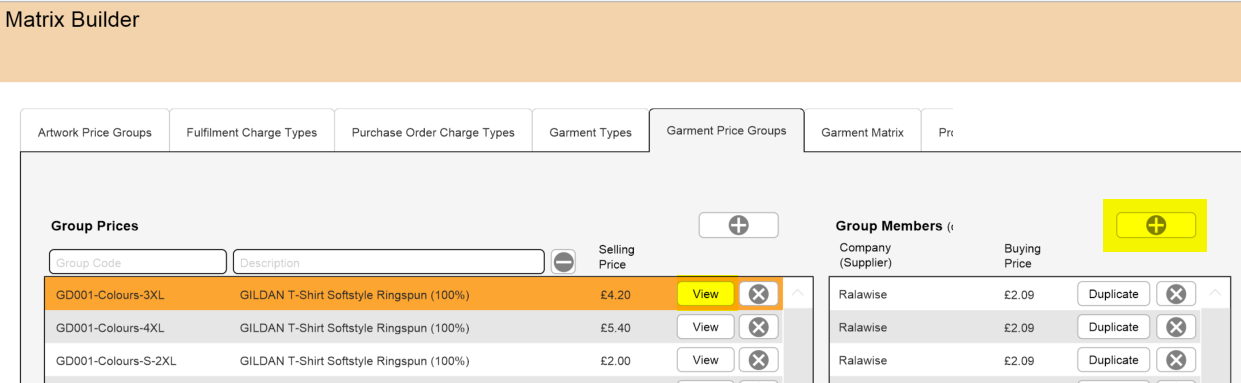Viewport: 1241px width, 383px height.
Task: Duplicate the first Ralawise member
Action: 1114,294
